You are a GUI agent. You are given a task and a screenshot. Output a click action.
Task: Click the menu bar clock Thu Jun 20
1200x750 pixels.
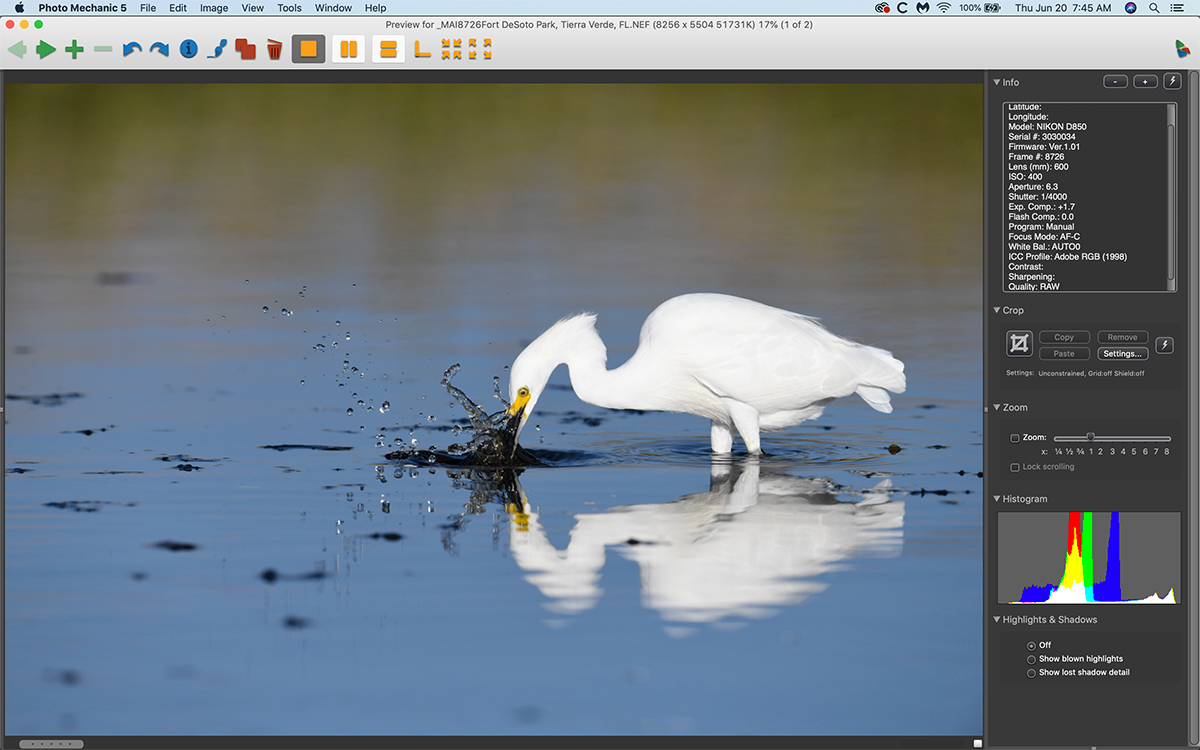click(x=1061, y=8)
